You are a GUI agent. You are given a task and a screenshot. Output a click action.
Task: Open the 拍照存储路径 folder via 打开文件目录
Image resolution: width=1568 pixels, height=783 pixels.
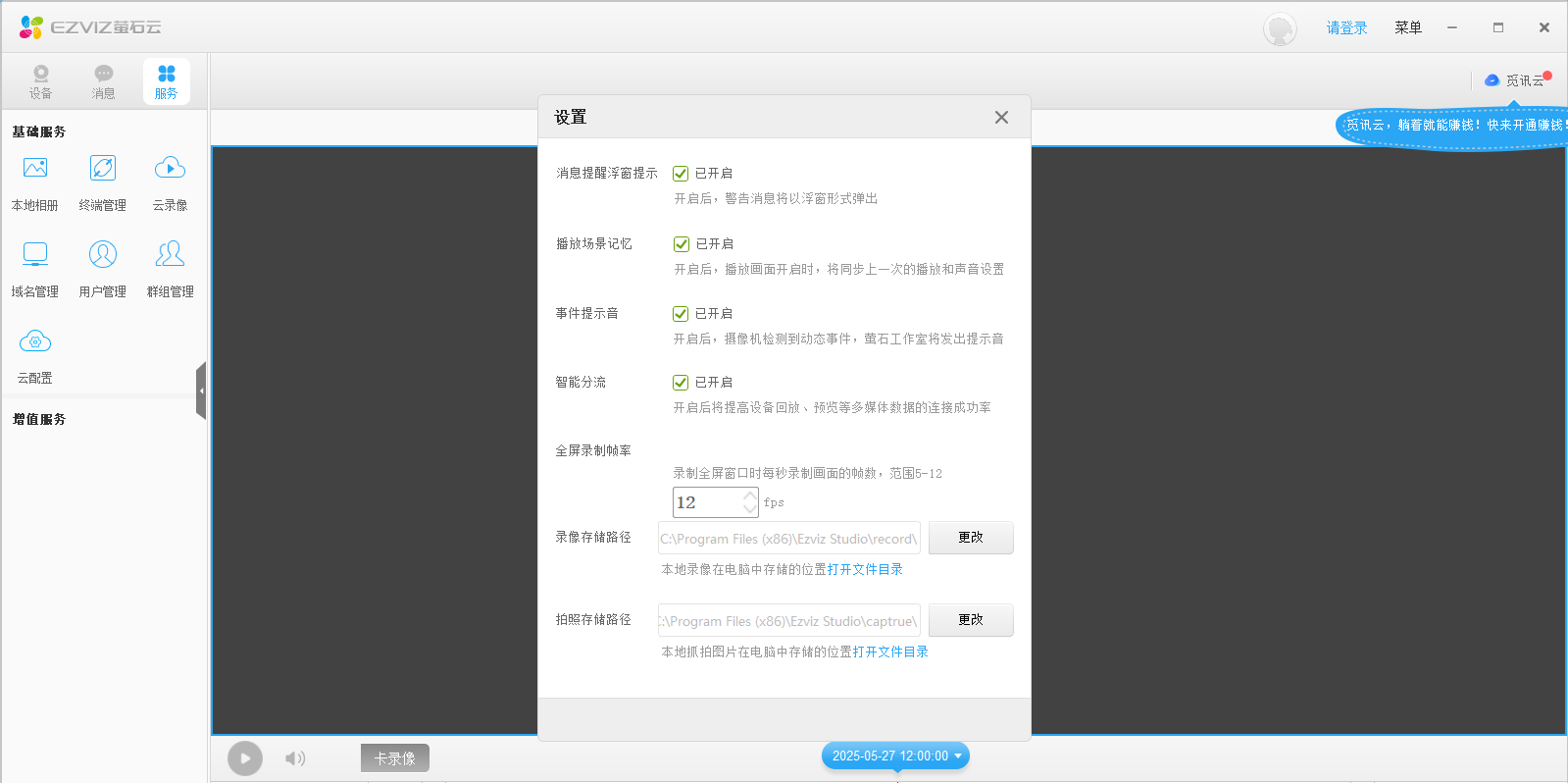[x=890, y=652]
